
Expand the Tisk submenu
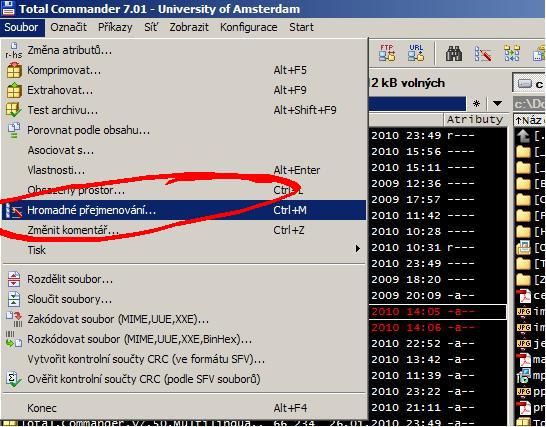click(184, 250)
